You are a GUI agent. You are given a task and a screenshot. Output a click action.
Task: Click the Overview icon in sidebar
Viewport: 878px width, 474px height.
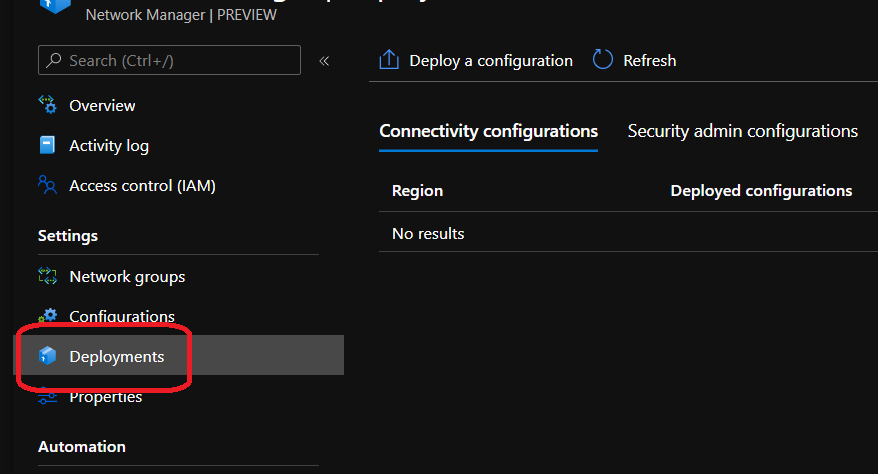[47, 105]
